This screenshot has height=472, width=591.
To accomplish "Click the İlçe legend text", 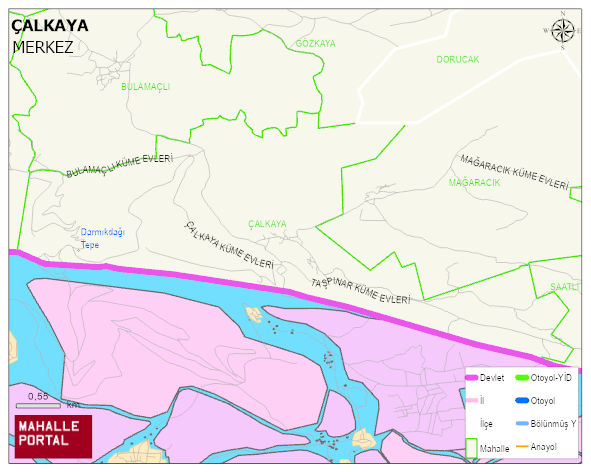I will 486,424.
